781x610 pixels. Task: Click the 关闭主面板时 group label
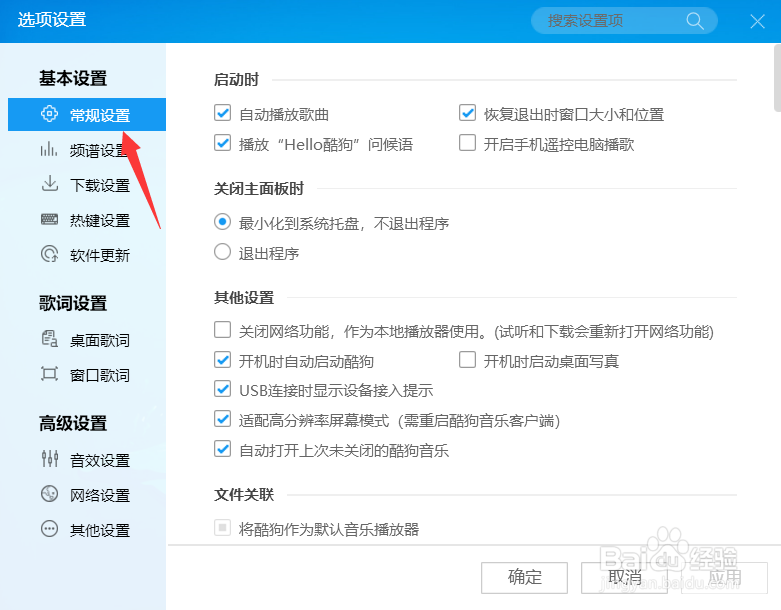pos(259,189)
